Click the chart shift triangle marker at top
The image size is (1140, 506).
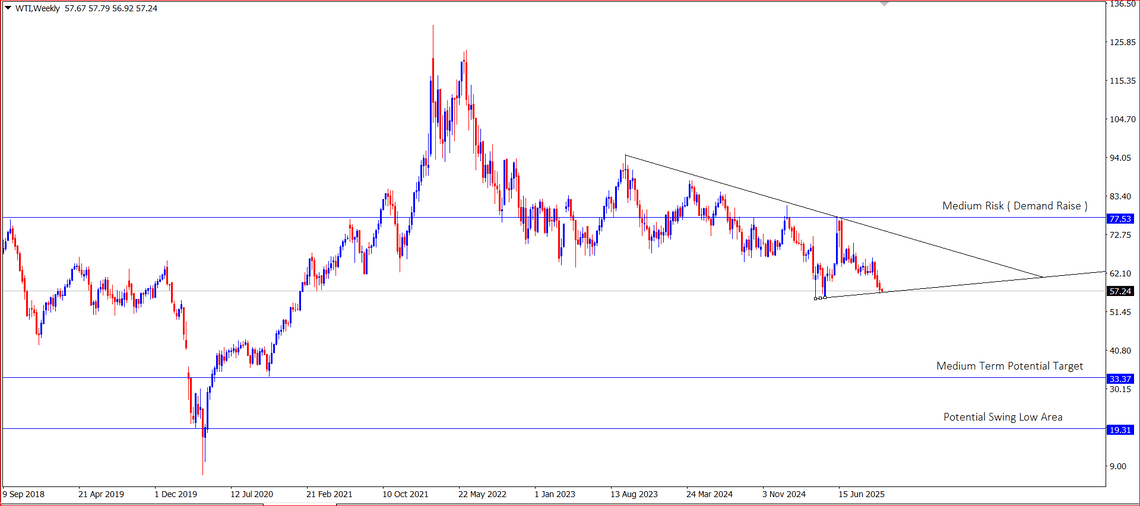click(883, 4)
